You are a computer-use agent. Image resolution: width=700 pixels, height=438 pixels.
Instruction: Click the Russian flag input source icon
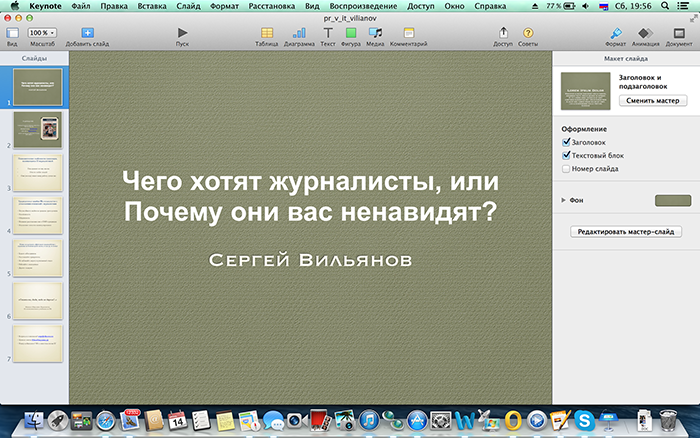604,6
